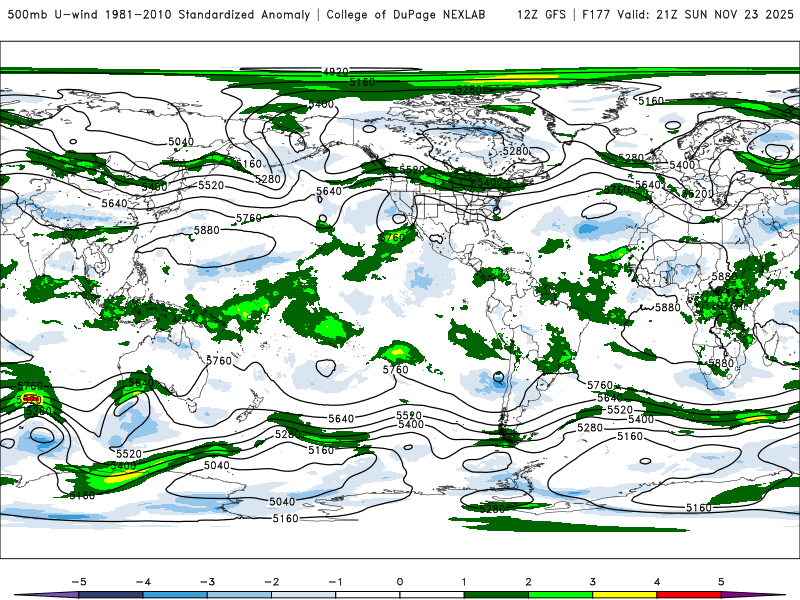This screenshot has height=600, width=800.
Task: Pick the white swatch between 0 and 1
Action: coord(432,595)
